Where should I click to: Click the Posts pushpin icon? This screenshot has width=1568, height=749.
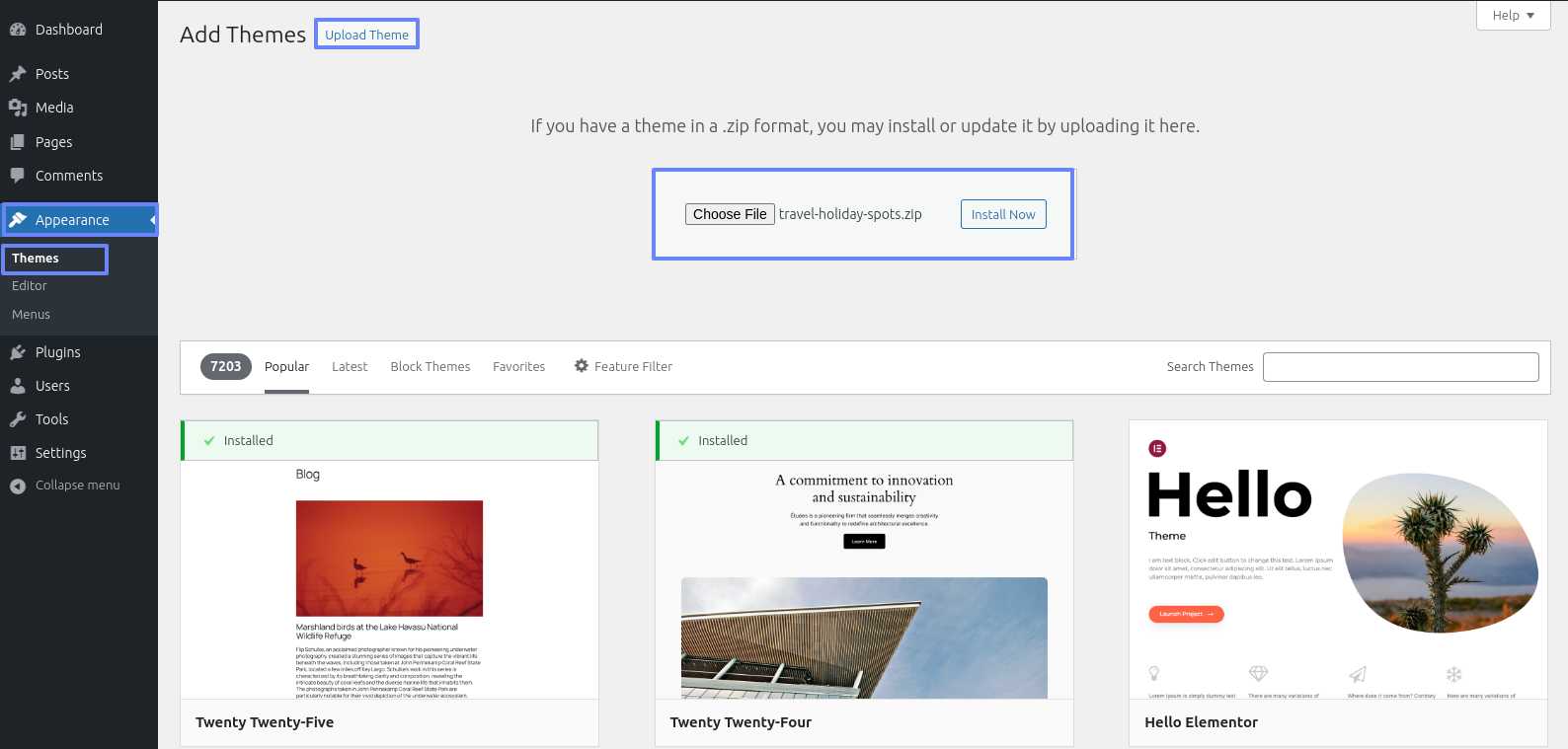[x=18, y=74]
